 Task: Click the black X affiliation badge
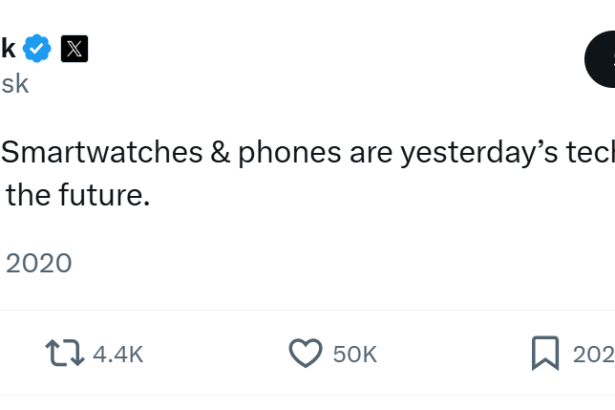click(x=74, y=47)
